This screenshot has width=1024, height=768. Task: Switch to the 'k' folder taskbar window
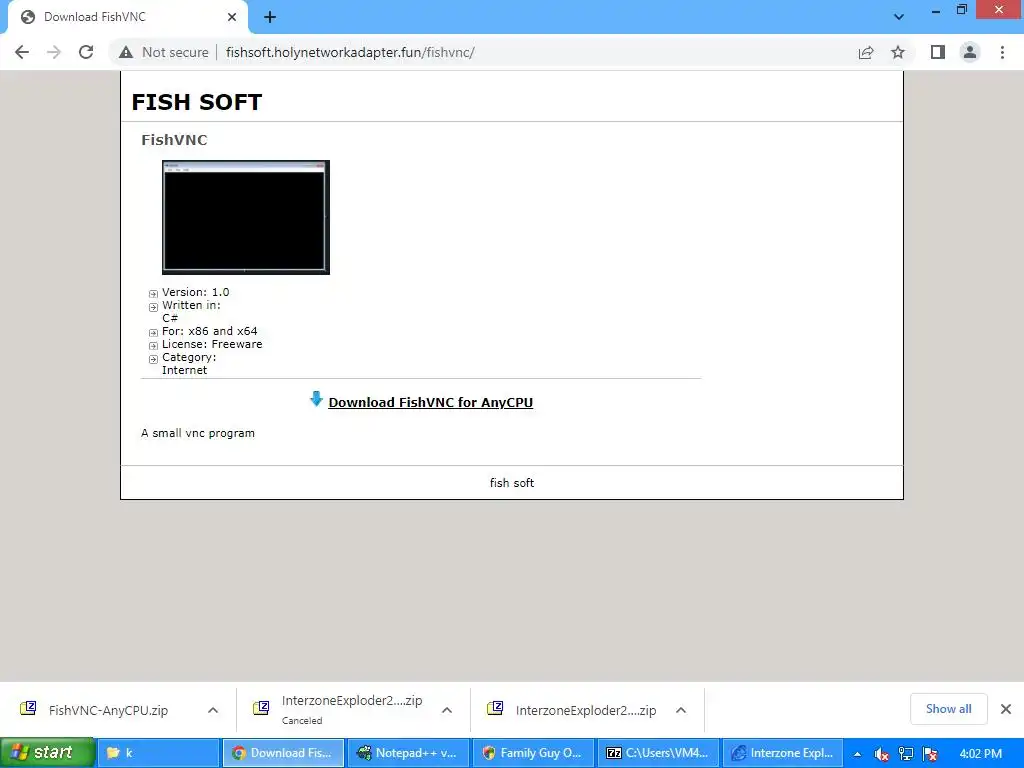pyautogui.click(x=158, y=753)
